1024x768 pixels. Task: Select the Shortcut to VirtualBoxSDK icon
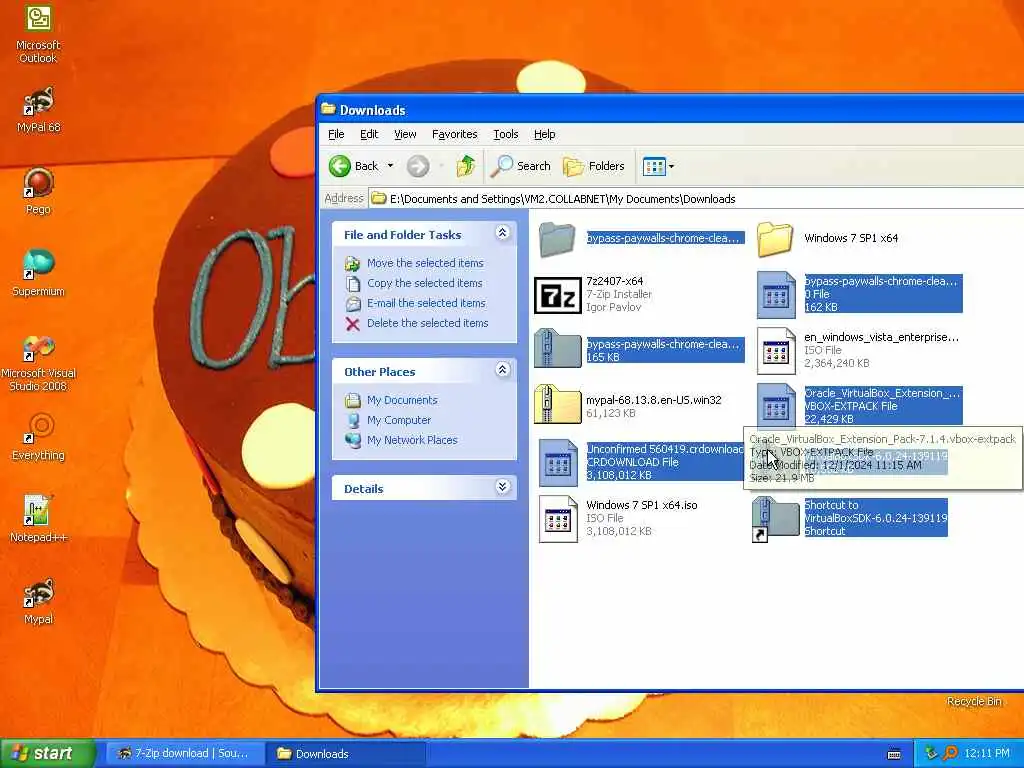(x=776, y=519)
